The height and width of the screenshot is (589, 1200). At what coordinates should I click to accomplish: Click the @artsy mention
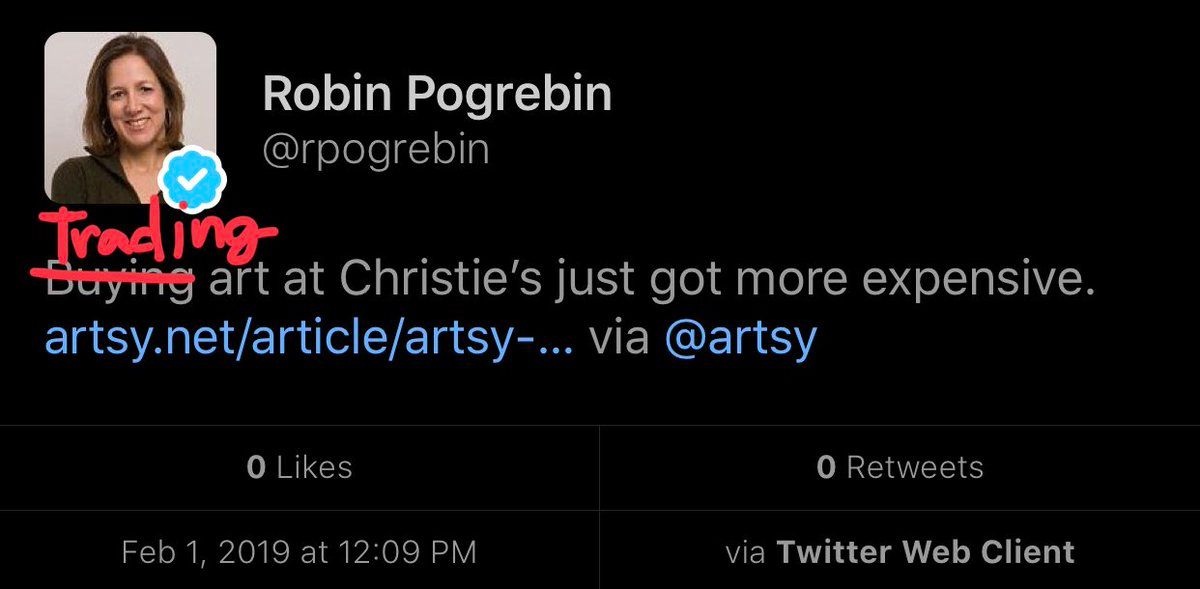coord(741,338)
